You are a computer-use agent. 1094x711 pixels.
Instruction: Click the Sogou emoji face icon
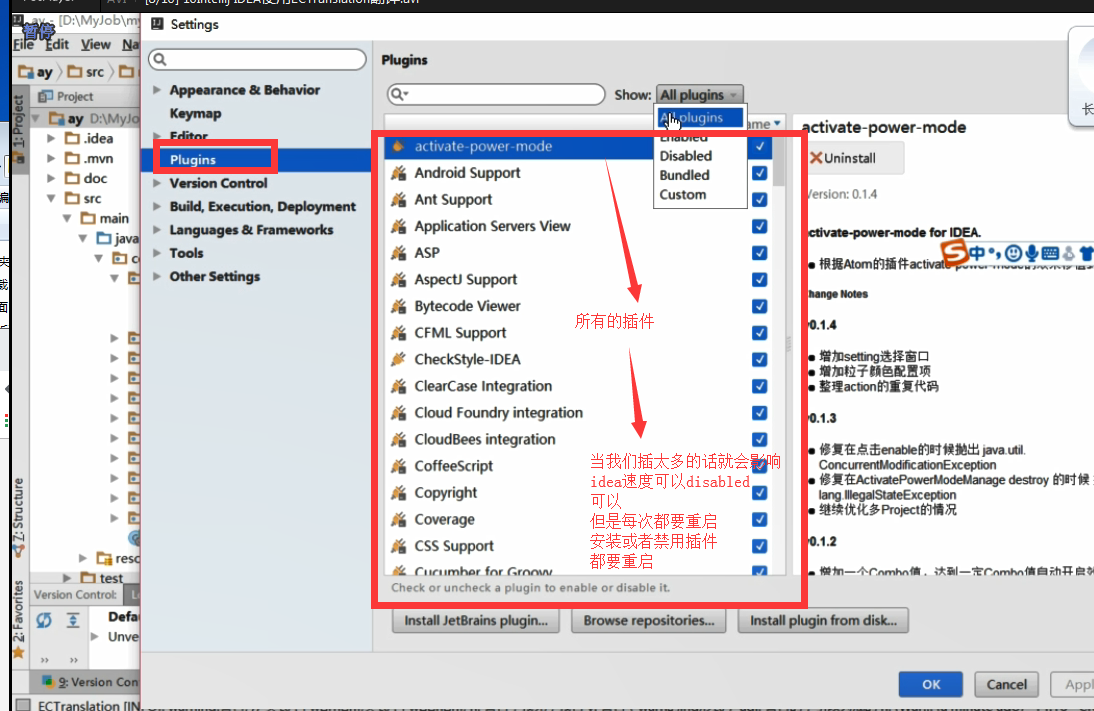pyautogui.click(x=1014, y=253)
